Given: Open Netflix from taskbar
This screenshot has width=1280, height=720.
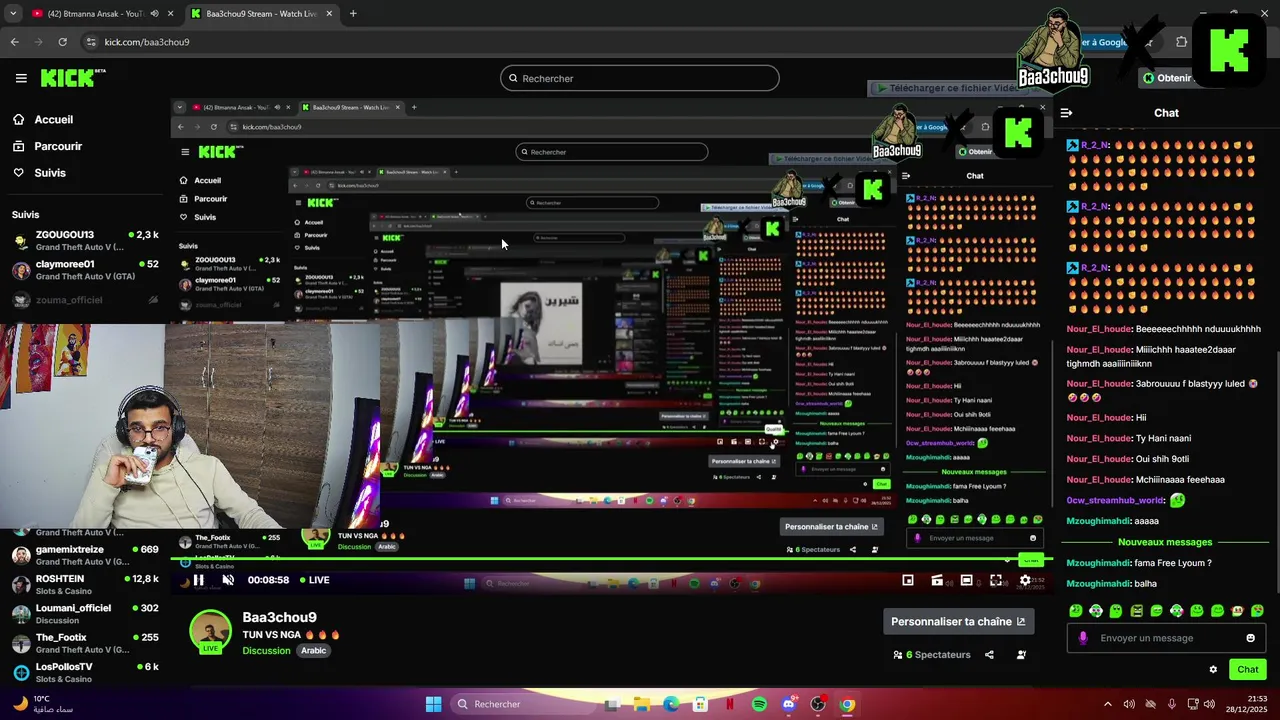Looking at the screenshot, I should pyautogui.click(x=730, y=704).
